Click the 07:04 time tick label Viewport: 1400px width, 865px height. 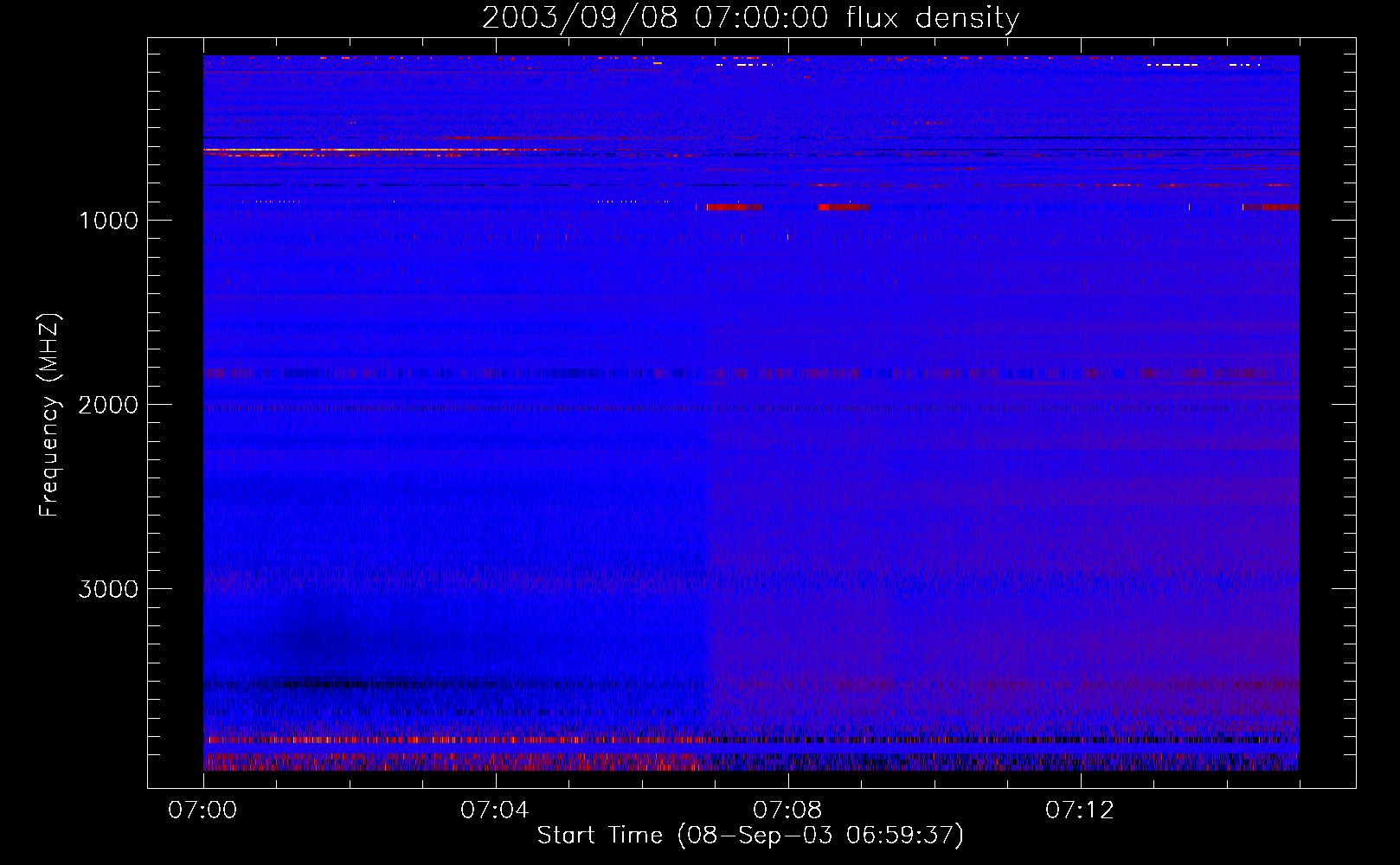(x=495, y=811)
